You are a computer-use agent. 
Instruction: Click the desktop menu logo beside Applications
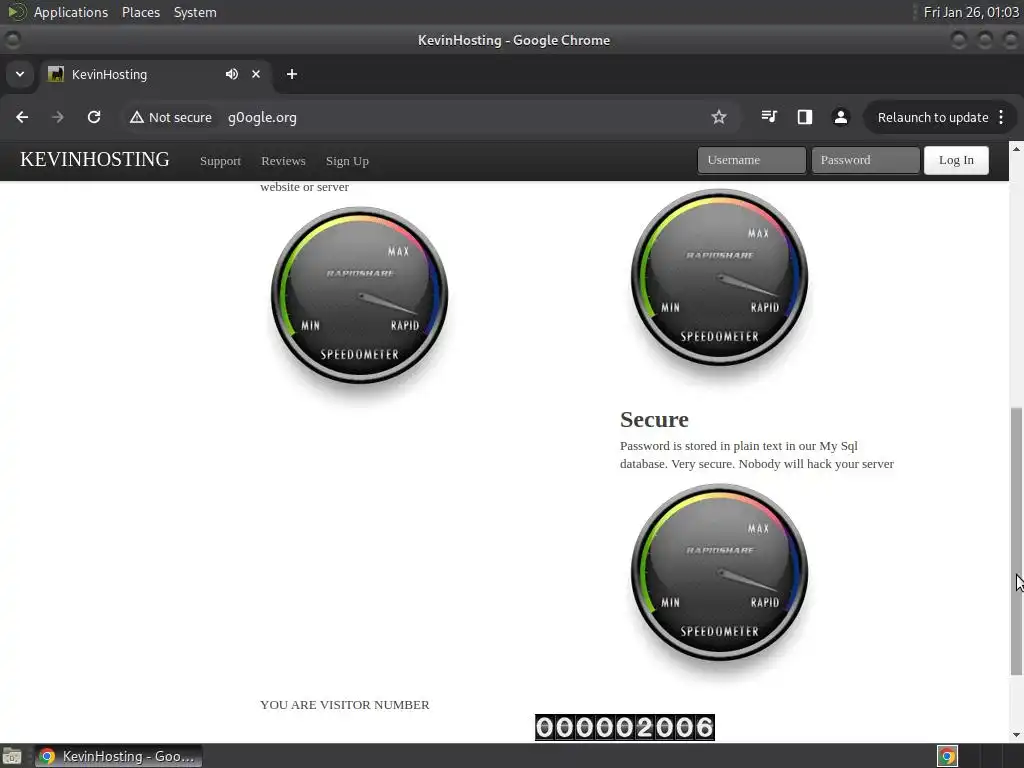pos(16,12)
